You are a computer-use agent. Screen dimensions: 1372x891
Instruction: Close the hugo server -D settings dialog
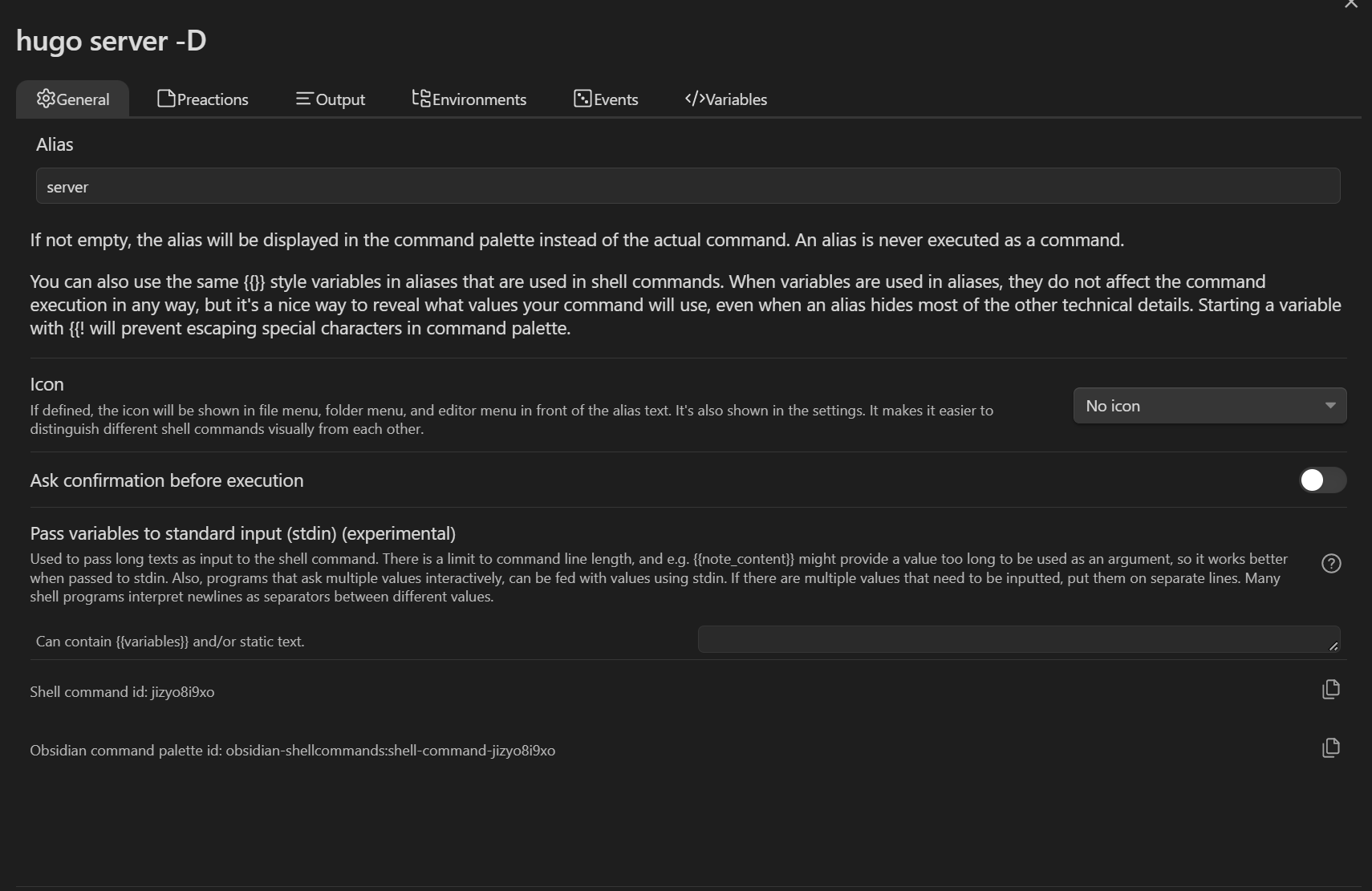tap(1351, 5)
